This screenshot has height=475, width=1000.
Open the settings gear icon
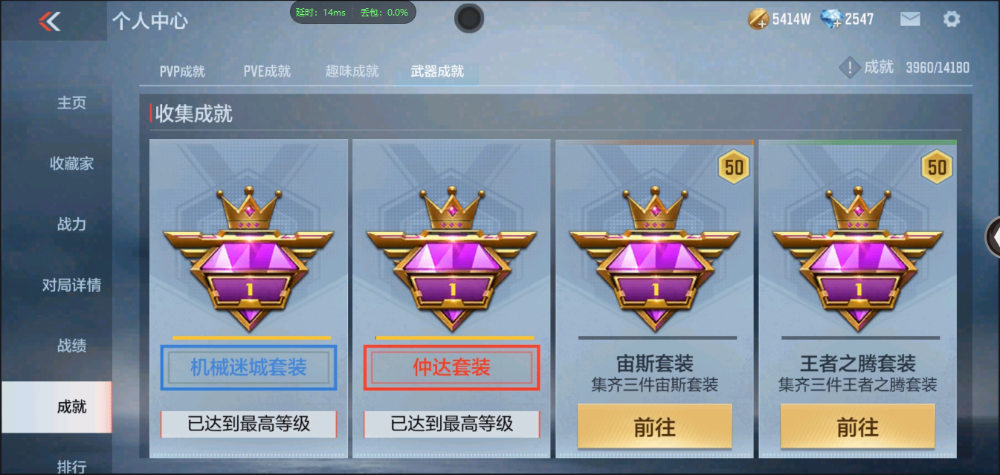pyautogui.click(x=951, y=19)
